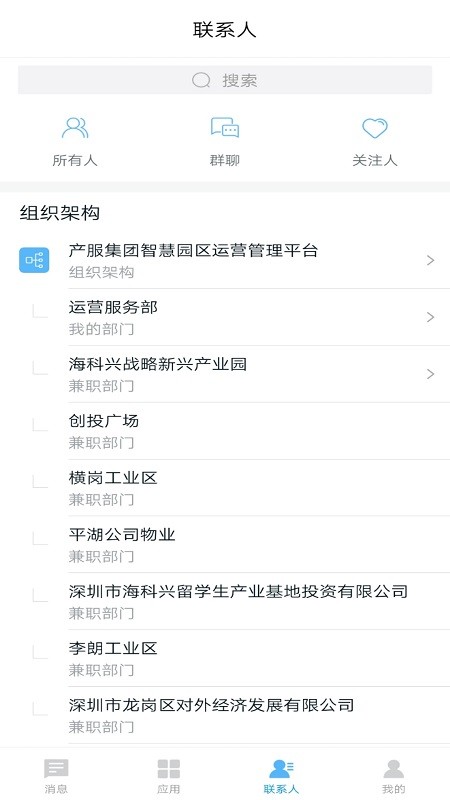Viewport: 450px width, 800px height.
Task: Open the 所有人 all-contacts icon
Action: [75, 128]
